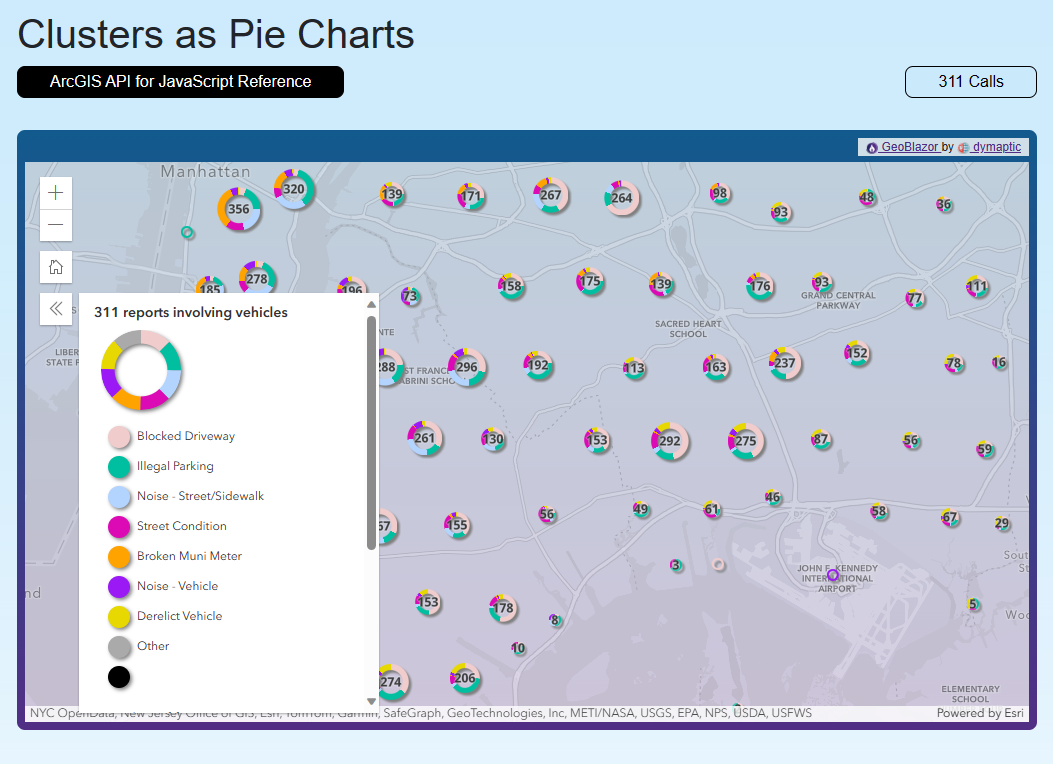Click the pie cluster labeled 320

294,189
